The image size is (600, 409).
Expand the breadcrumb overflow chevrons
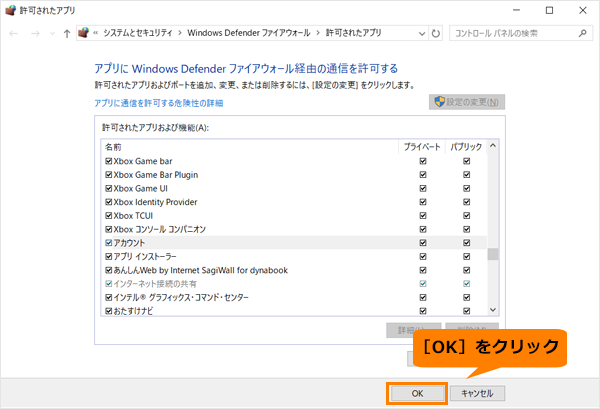96,33
